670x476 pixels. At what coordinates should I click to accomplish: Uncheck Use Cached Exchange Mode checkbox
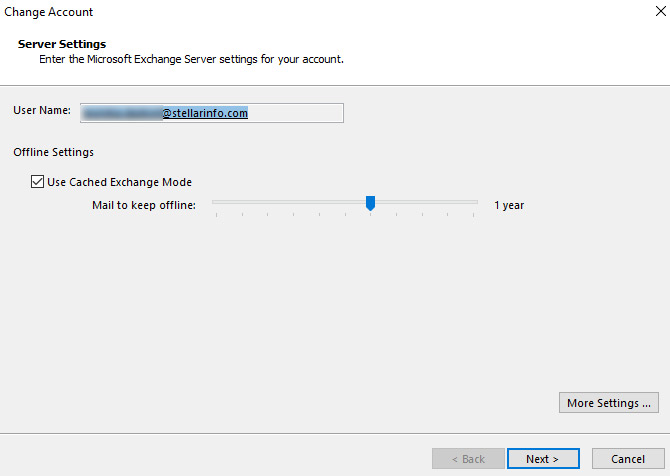tap(38, 182)
